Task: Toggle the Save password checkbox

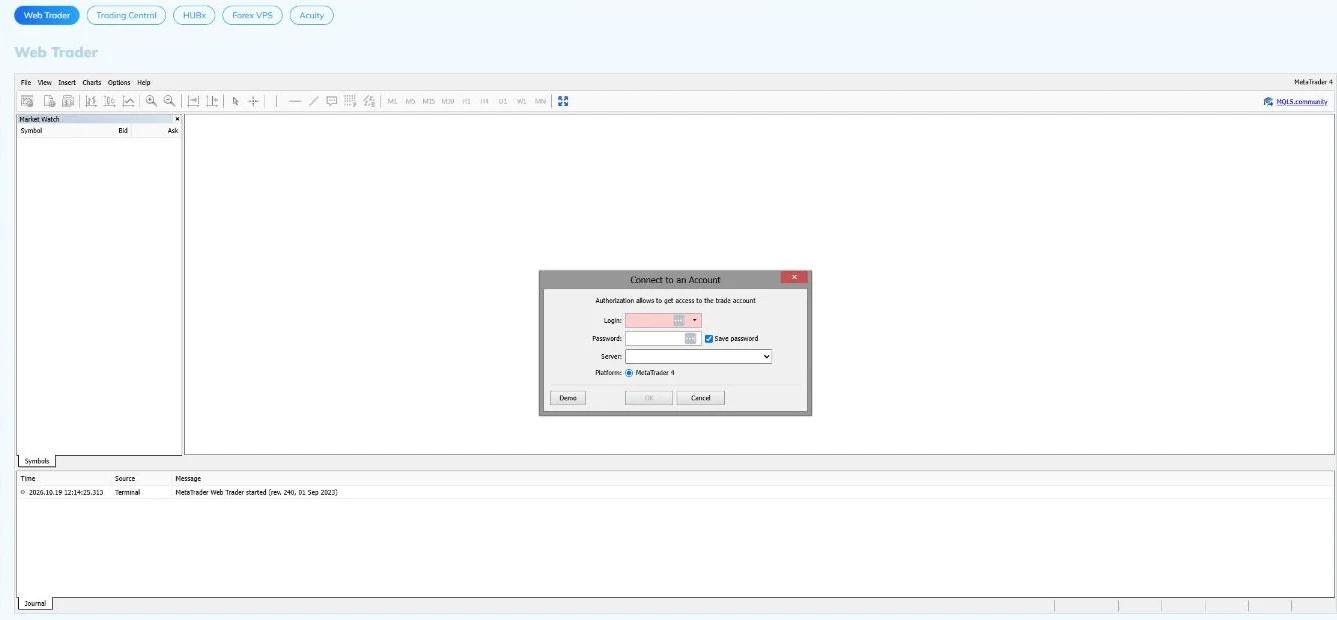Action: 709,339
